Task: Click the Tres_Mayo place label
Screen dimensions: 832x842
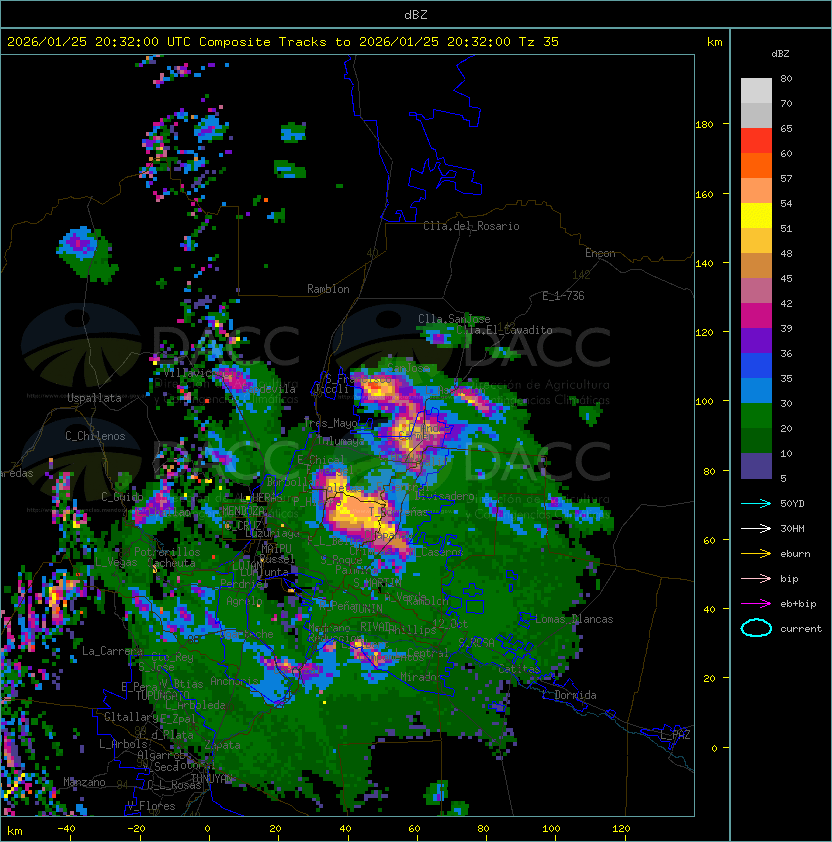Action: [x=330, y=423]
